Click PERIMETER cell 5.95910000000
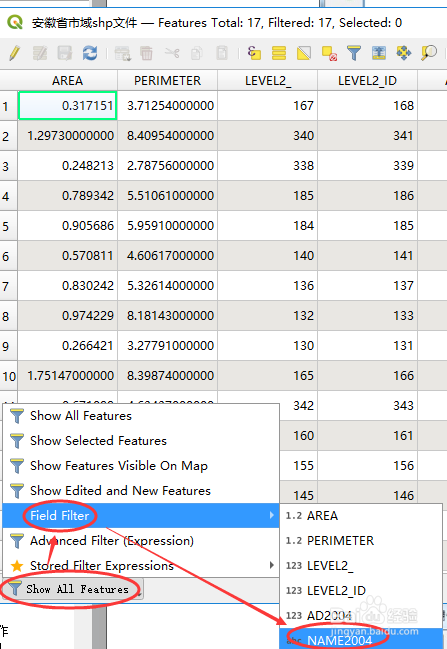Screen dimensions: 447x649 (x=168, y=226)
